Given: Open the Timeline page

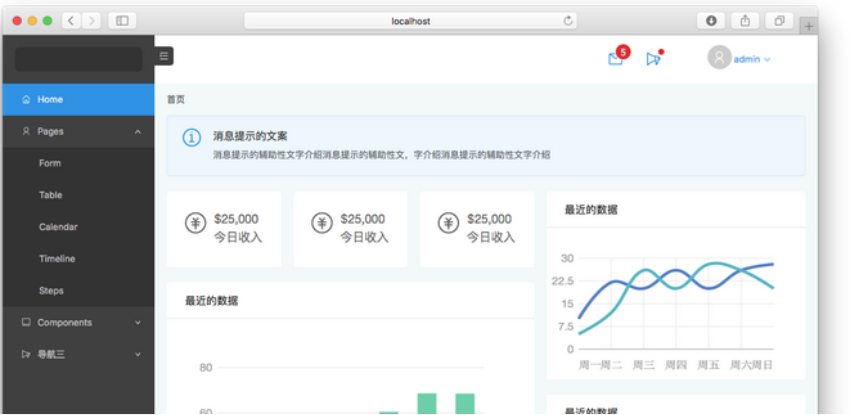Looking at the screenshot, I should (79, 259).
